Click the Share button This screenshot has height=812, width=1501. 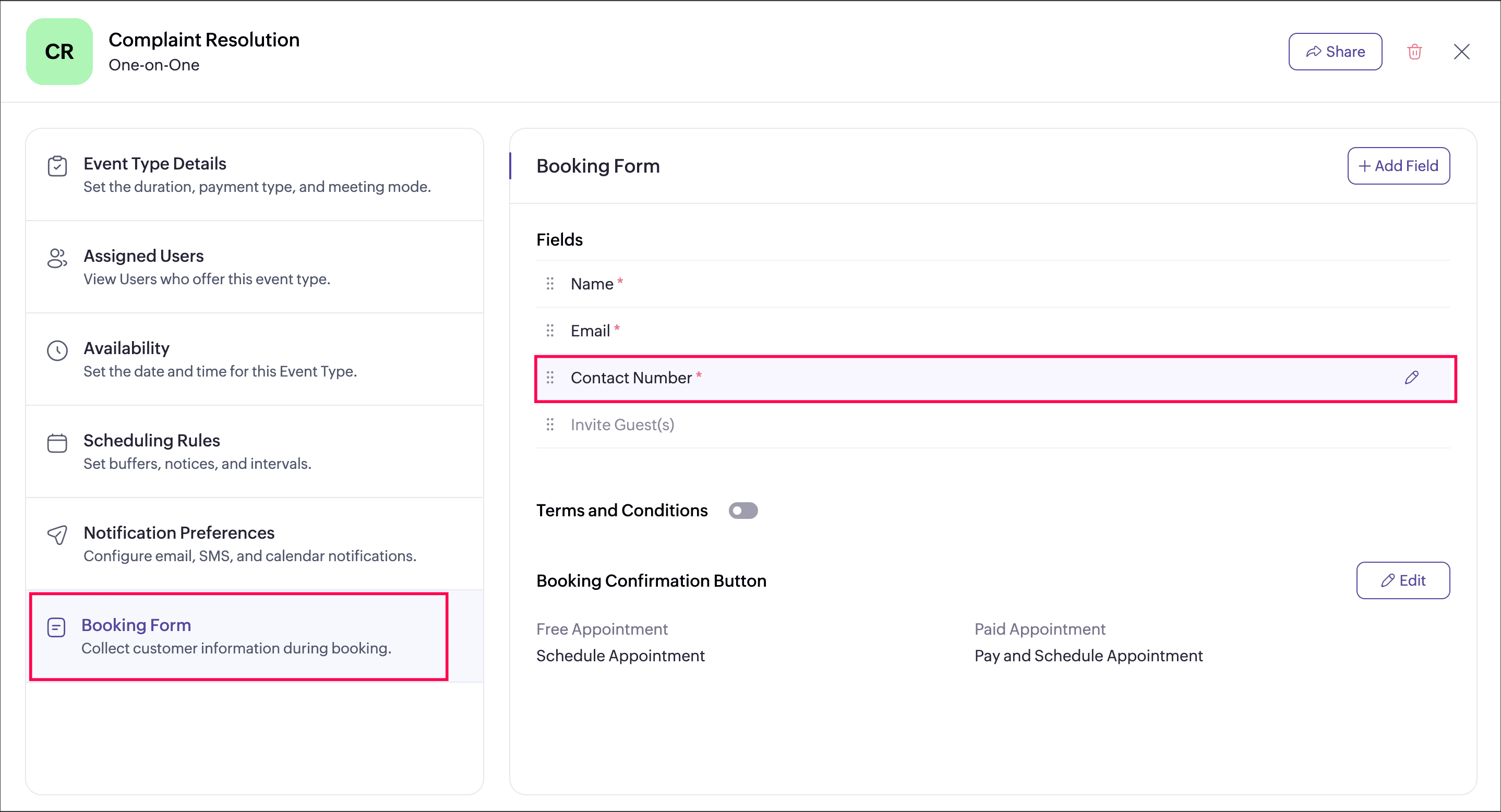[x=1335, y=52]
